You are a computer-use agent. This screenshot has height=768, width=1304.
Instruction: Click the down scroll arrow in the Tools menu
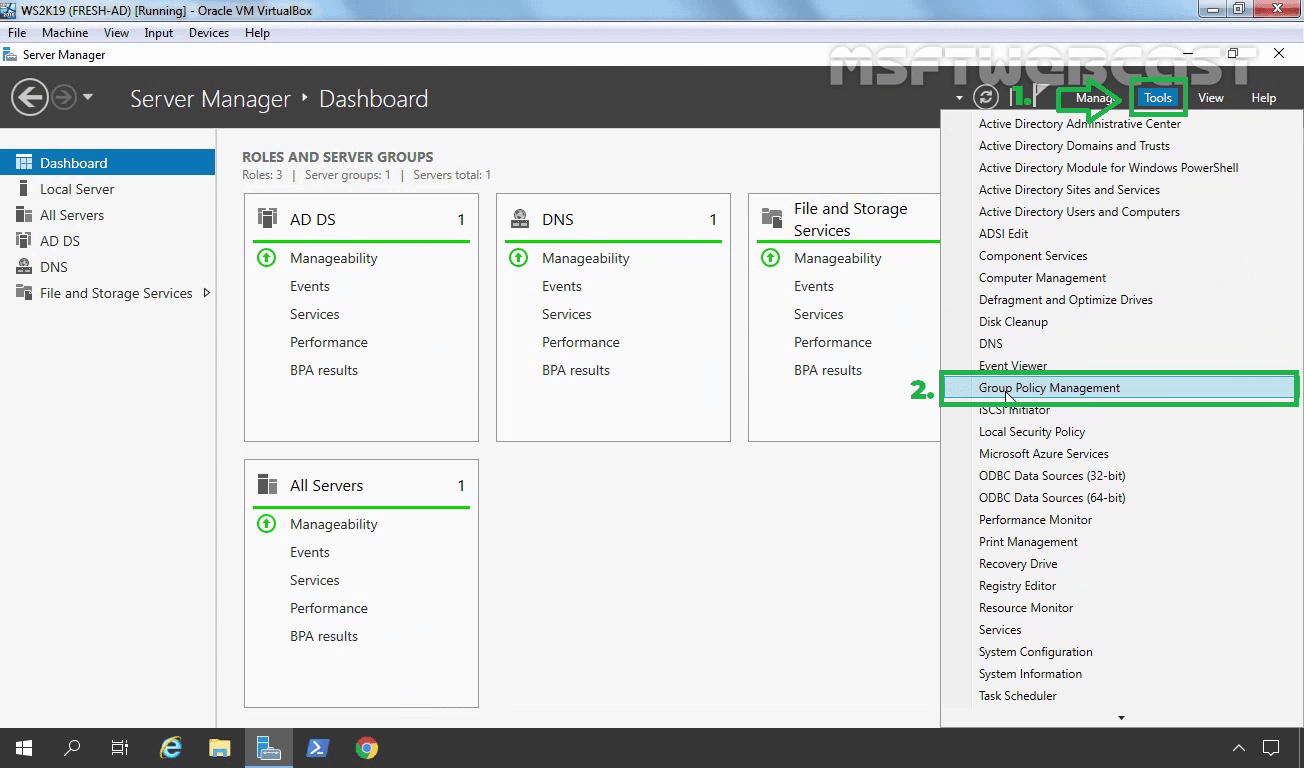click(1121, 716)
